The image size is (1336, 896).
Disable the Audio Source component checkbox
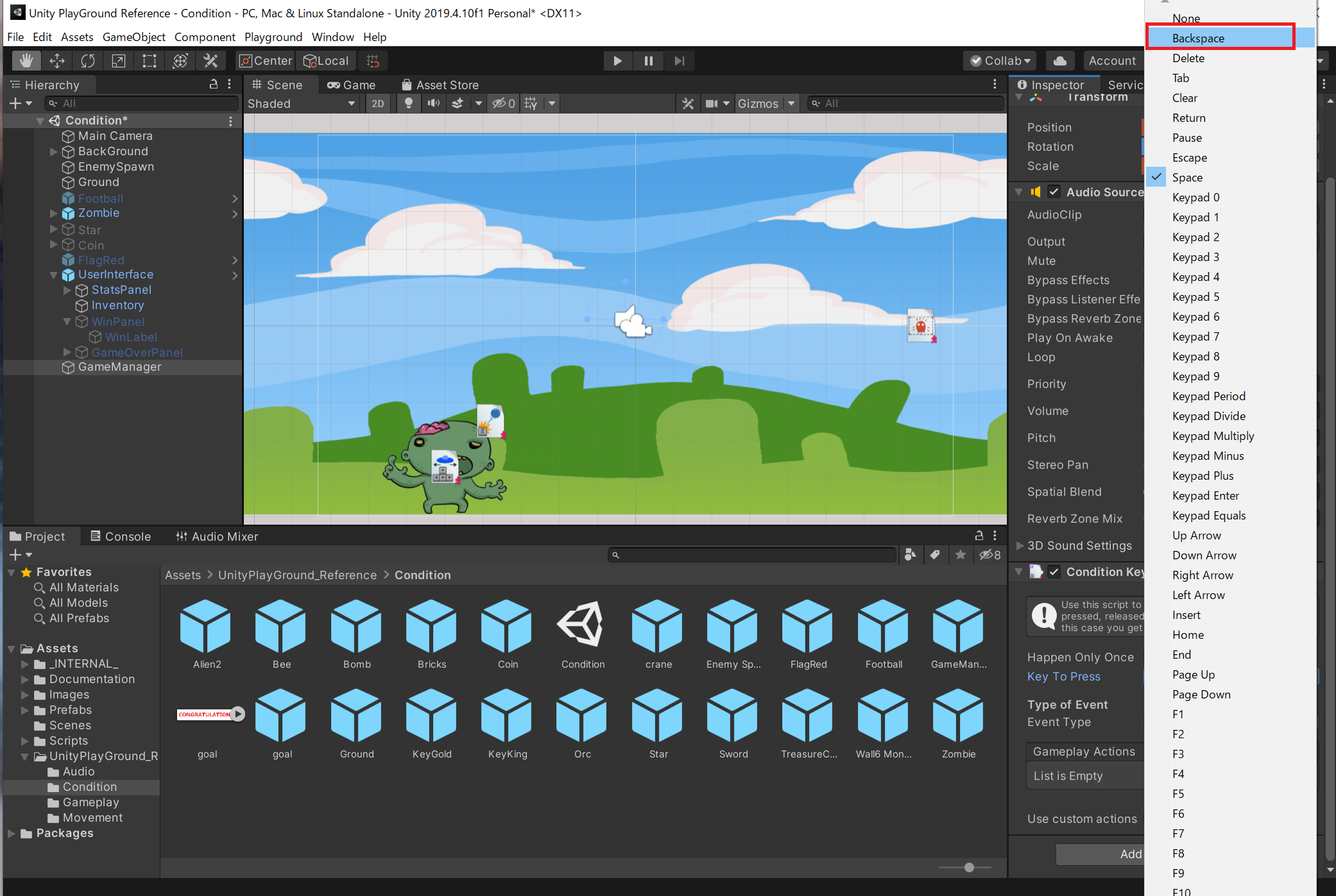1054,192
